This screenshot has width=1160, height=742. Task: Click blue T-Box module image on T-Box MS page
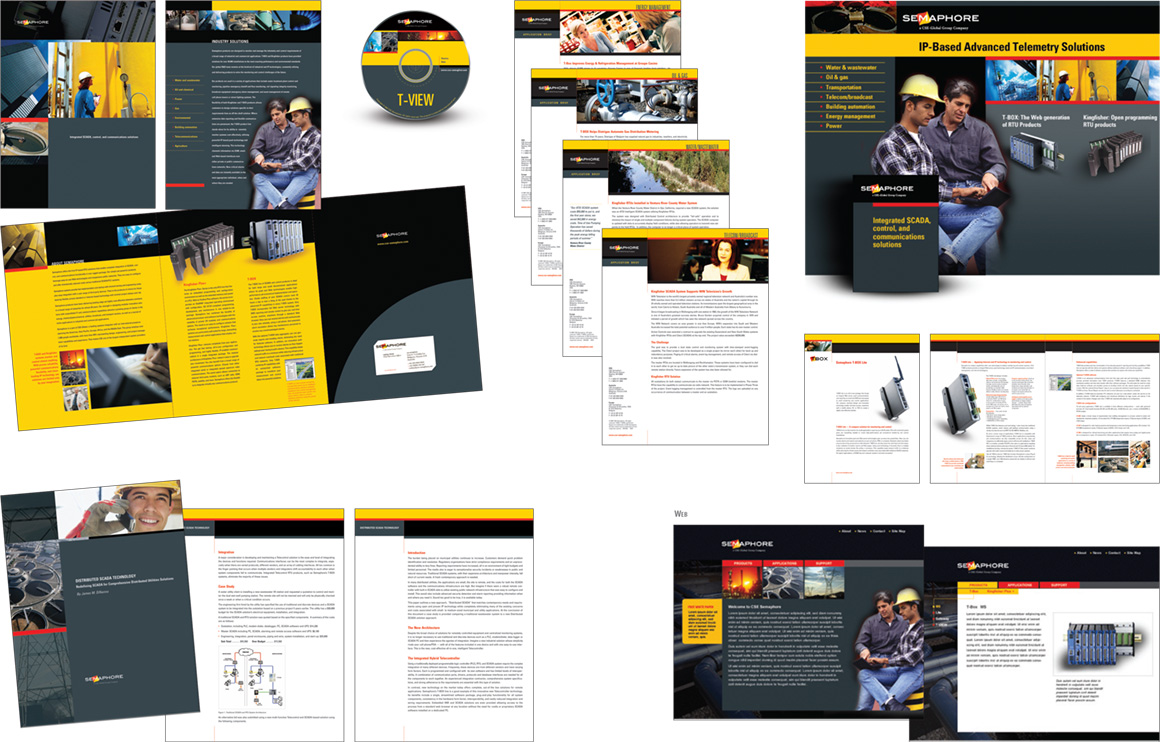(x=1101, y=644)
